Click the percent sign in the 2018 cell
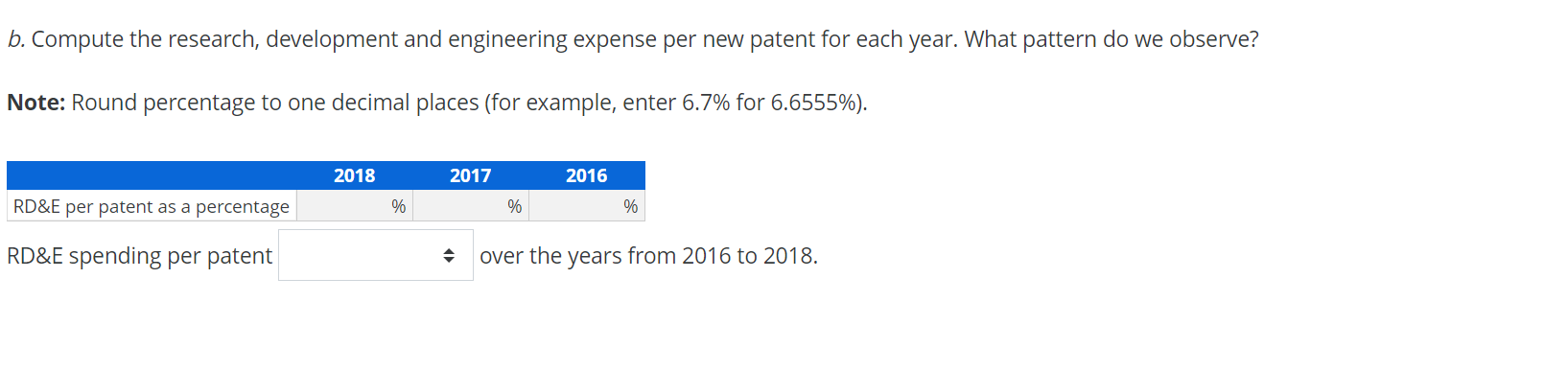1568x371 pixels. coord(399,206)
